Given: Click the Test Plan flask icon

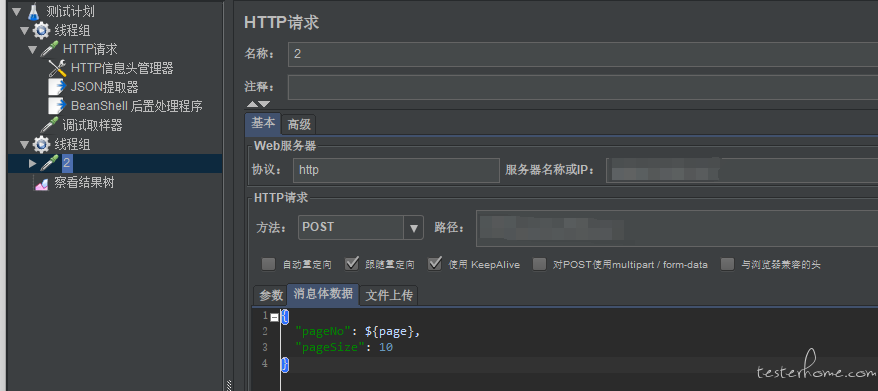Looking at the screenshot, I should tap(34, 11).
